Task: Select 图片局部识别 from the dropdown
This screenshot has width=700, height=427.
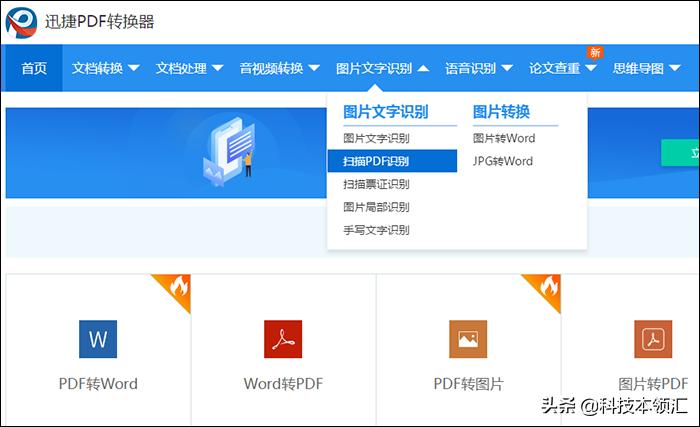Action: 376,207
